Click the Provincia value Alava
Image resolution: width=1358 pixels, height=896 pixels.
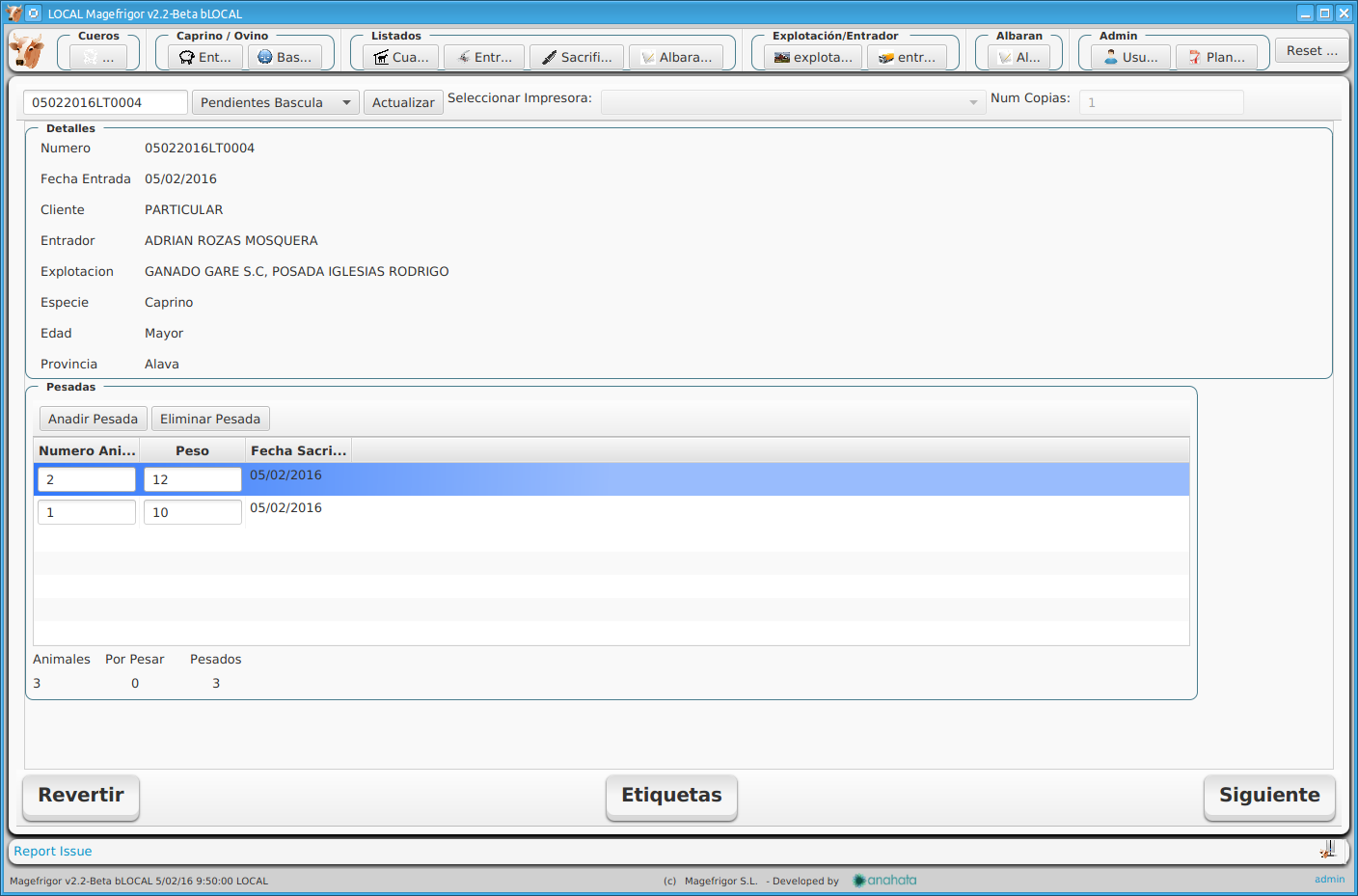pos(162,364)
